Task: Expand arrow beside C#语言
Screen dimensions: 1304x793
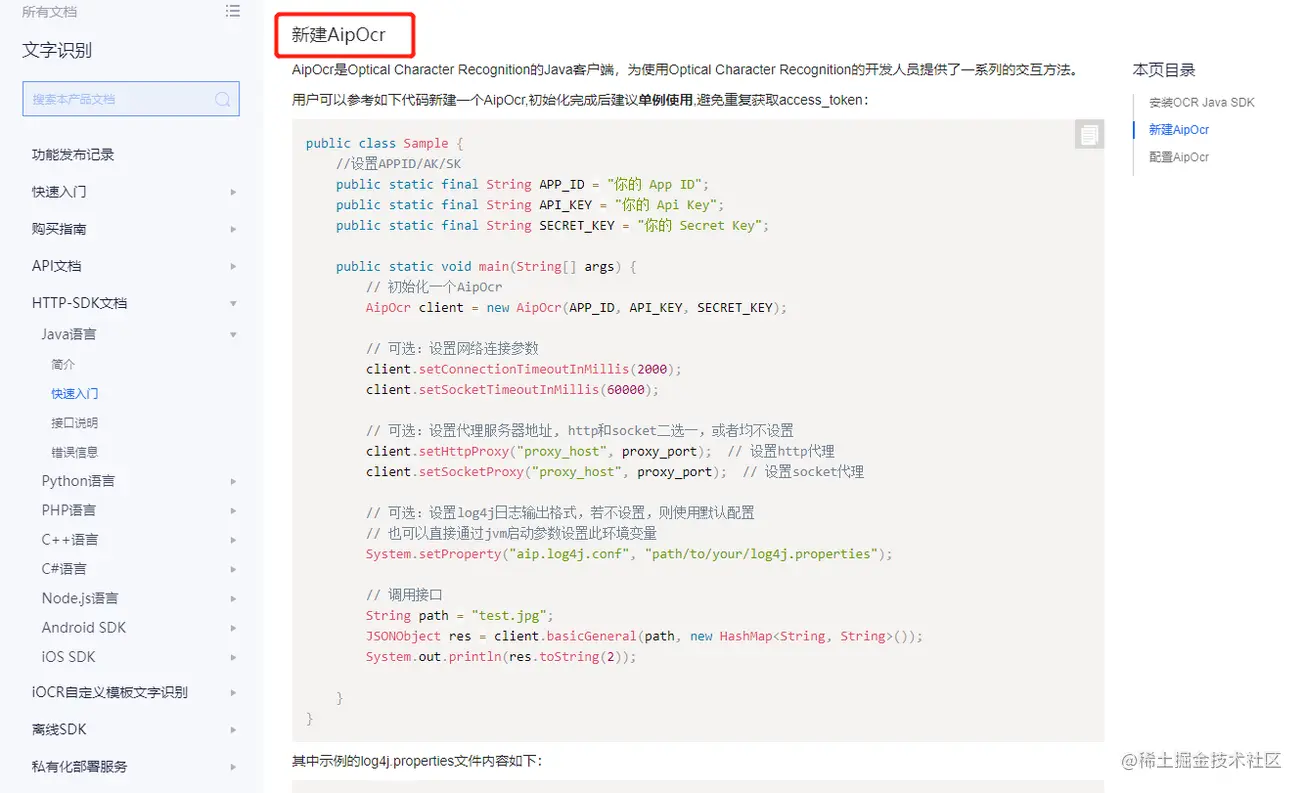Action: pyautogui.click(x=233, y=569)
